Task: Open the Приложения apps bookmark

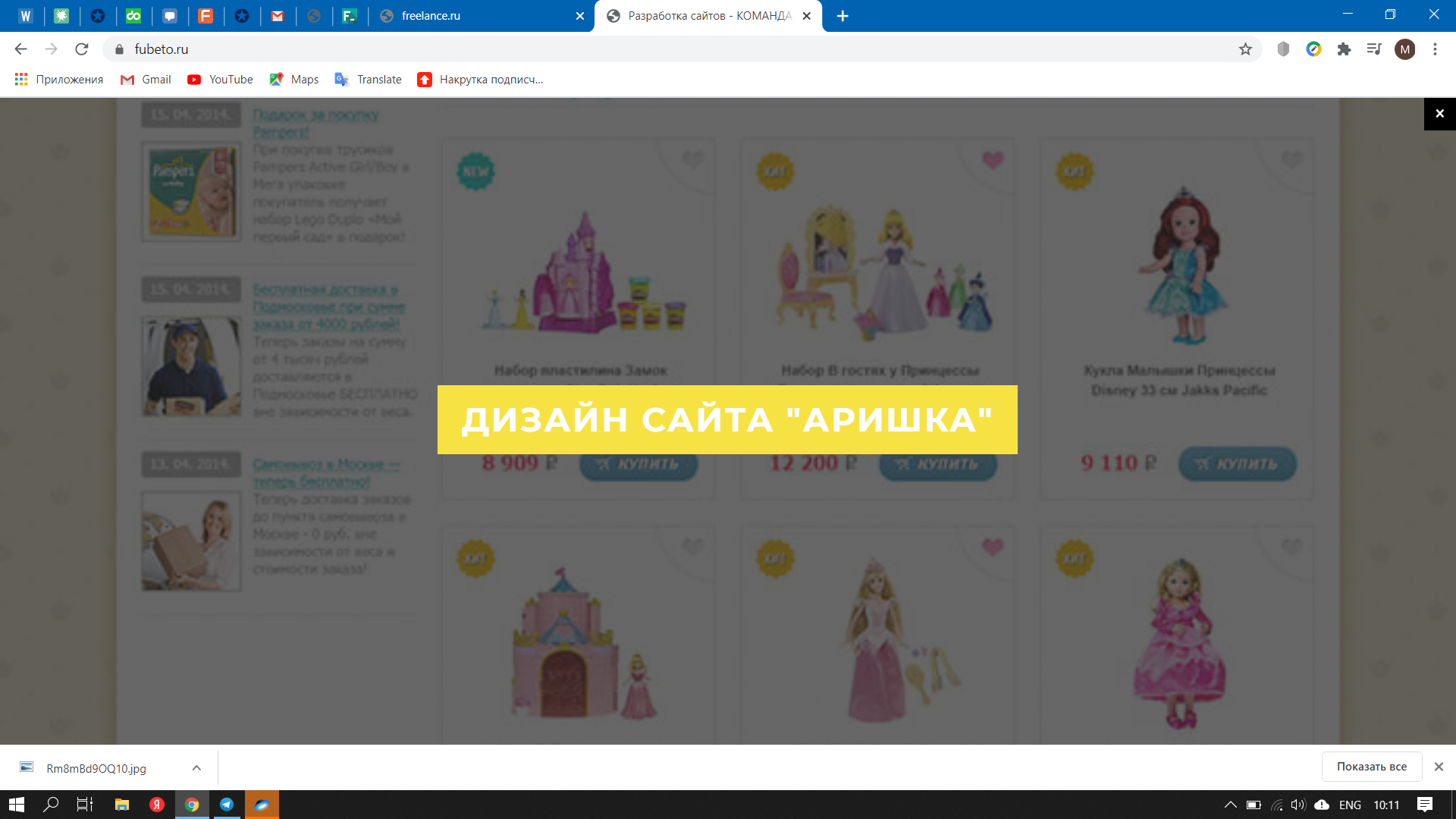Action: pyautogui.click(x=59, y=80)
